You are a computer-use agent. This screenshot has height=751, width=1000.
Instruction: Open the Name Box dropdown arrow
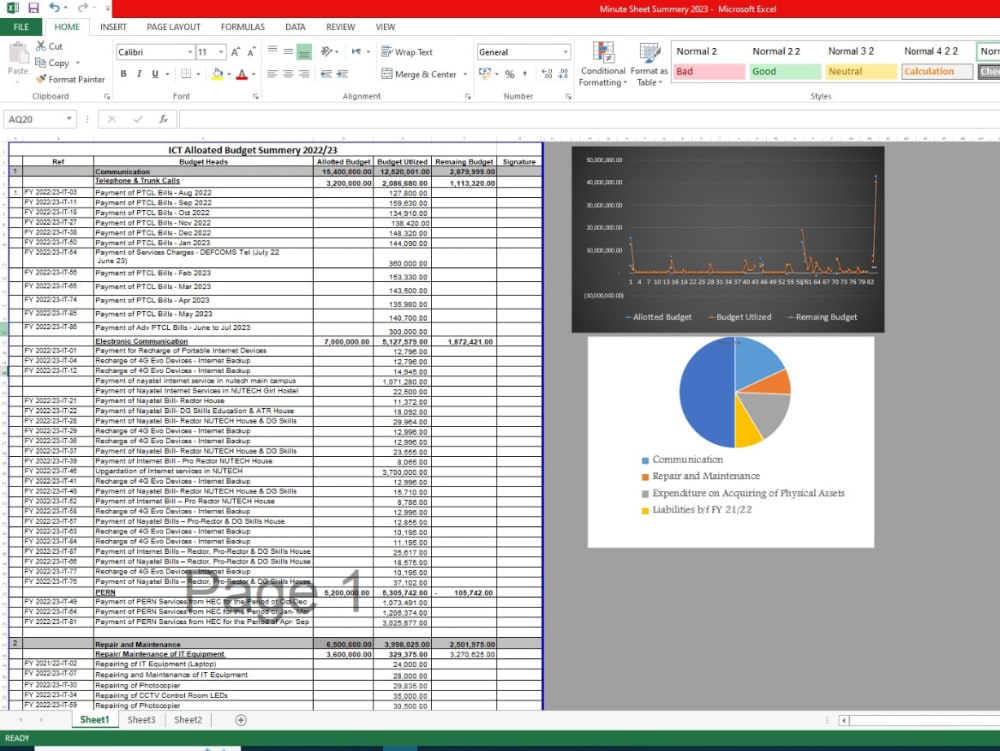[x=69, y=119]
